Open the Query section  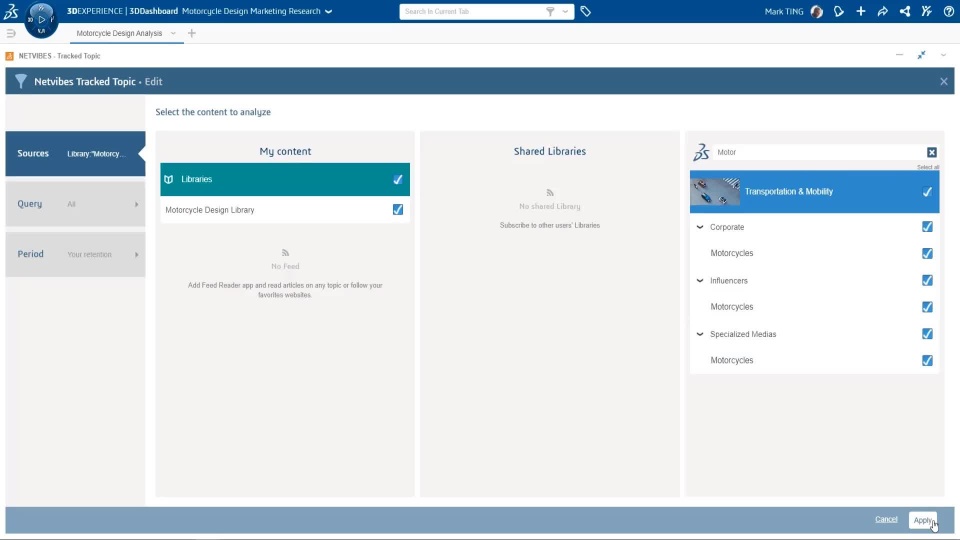(75, 204)
